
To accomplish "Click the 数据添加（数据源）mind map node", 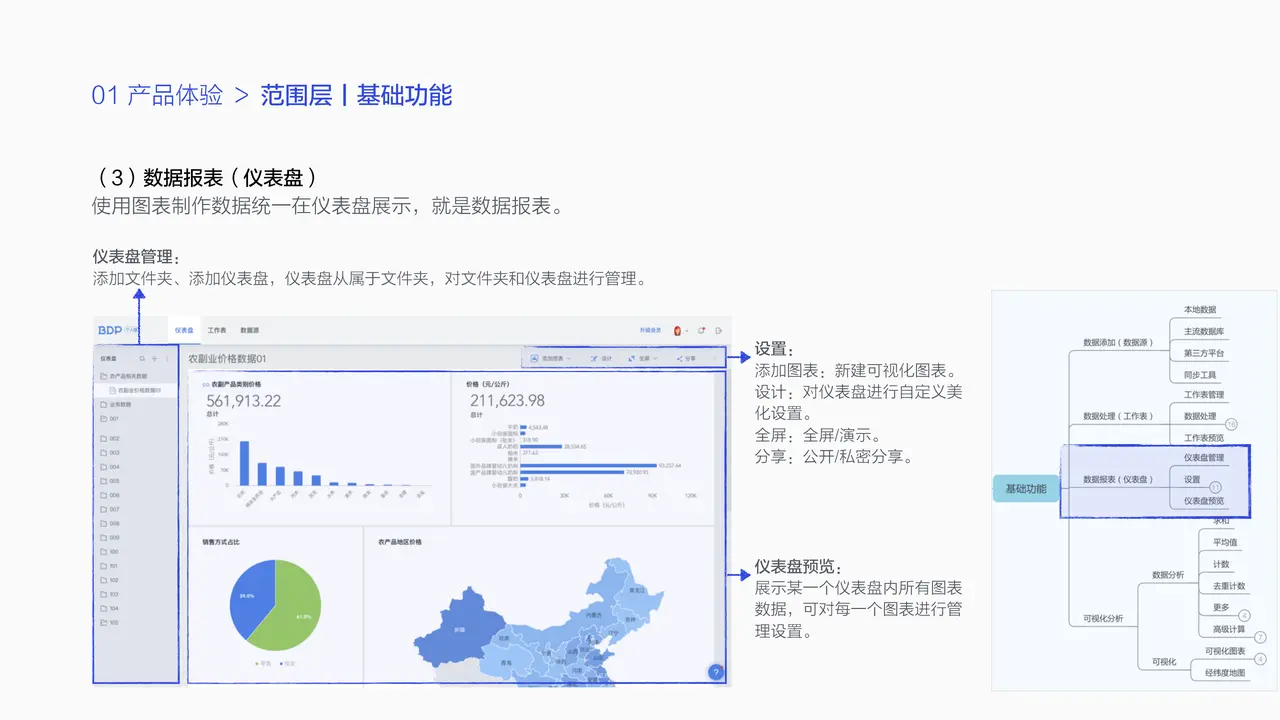I will pos(1118,343).
